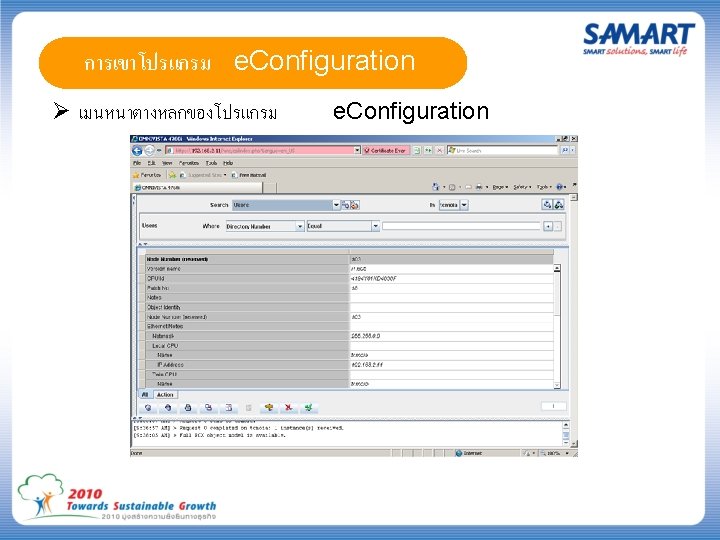Open the Free Hotmail link
The image size is (720, 540).
(x=248, y=175)
